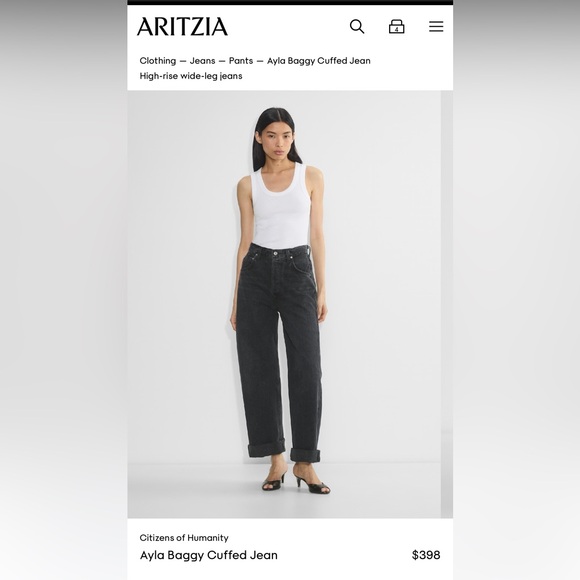Show the next product photo at right edge
This screenshot has height=580, width=580.
point(447,304)
